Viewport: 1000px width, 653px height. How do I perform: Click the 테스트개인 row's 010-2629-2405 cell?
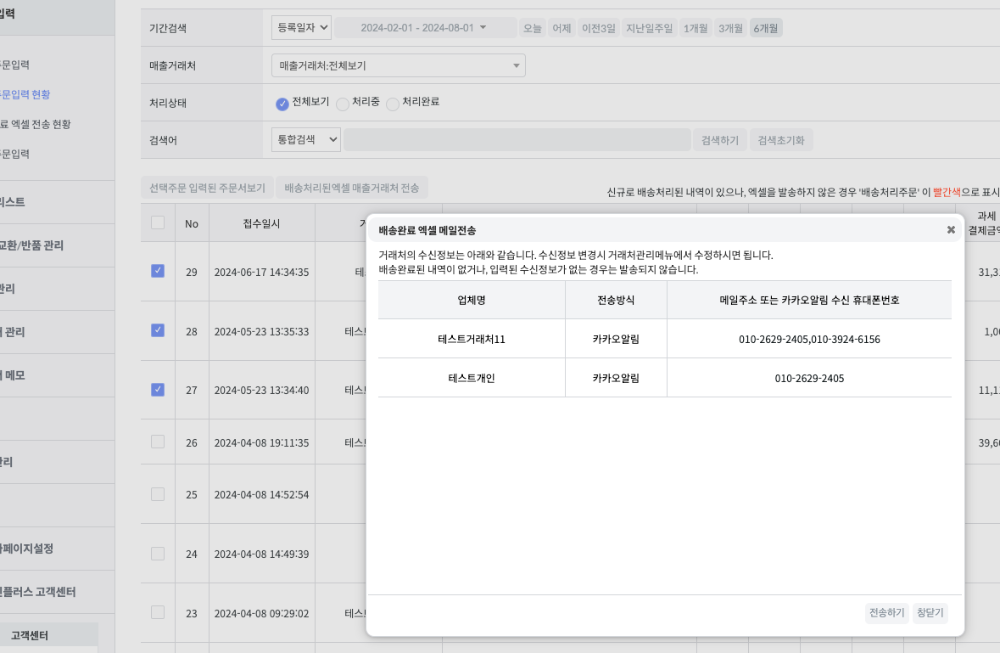point(809,378)
